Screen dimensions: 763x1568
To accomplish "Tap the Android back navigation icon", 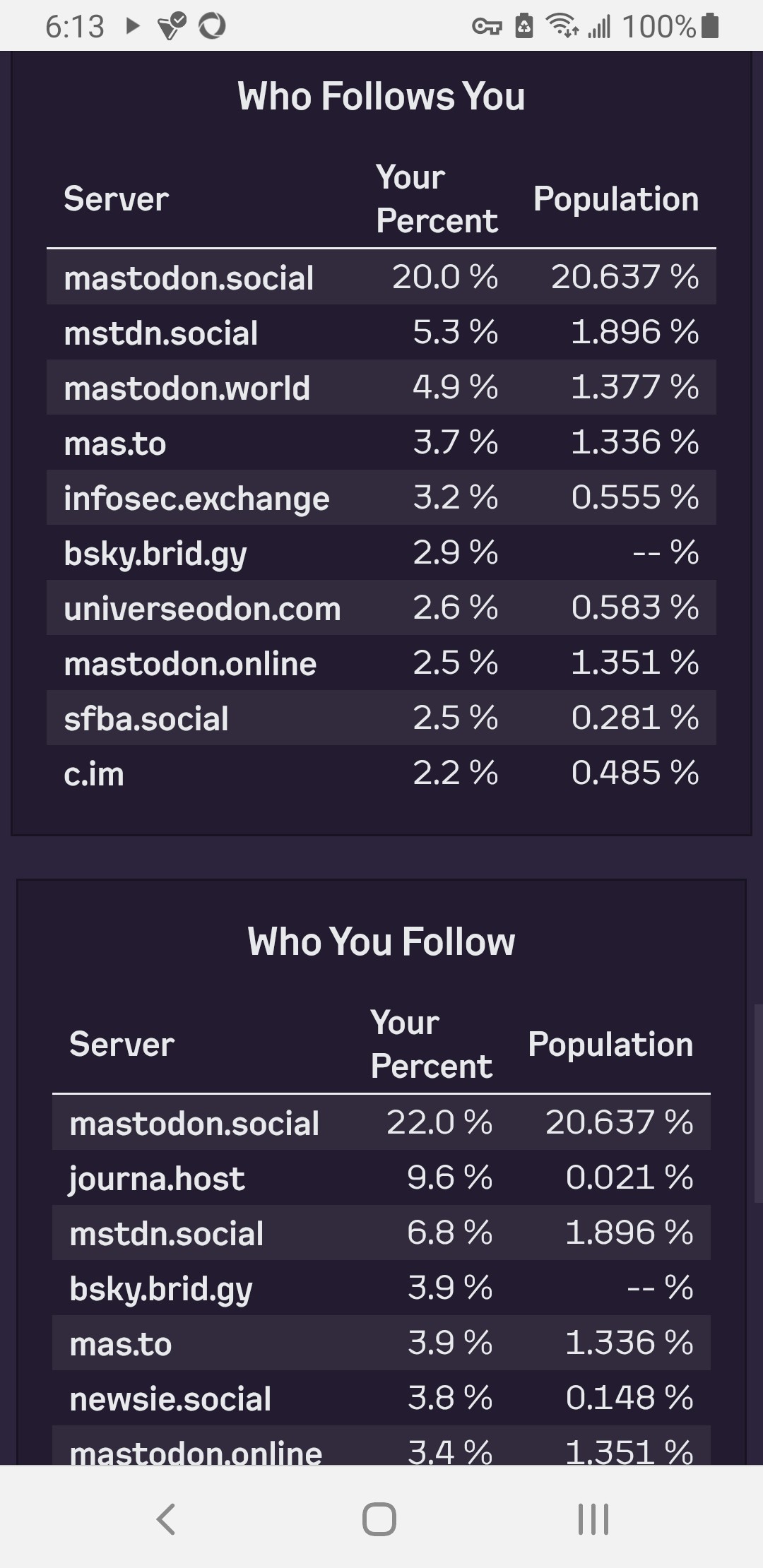I will click(x=166, y=1519).
